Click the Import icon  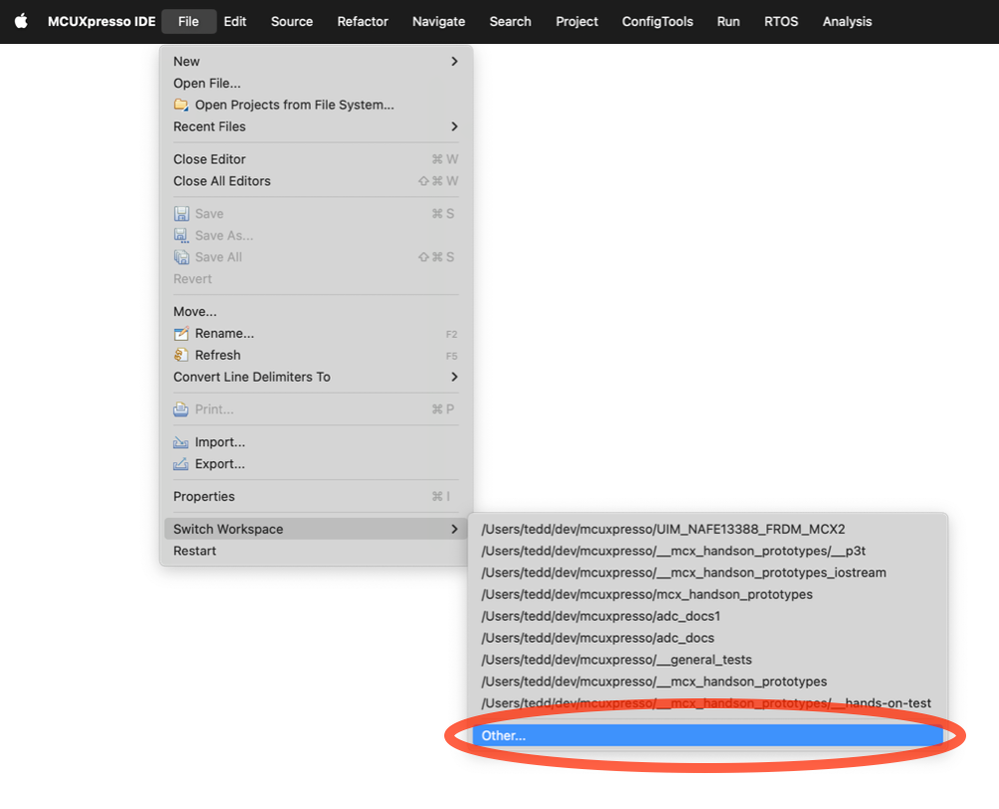pos(181,442)
